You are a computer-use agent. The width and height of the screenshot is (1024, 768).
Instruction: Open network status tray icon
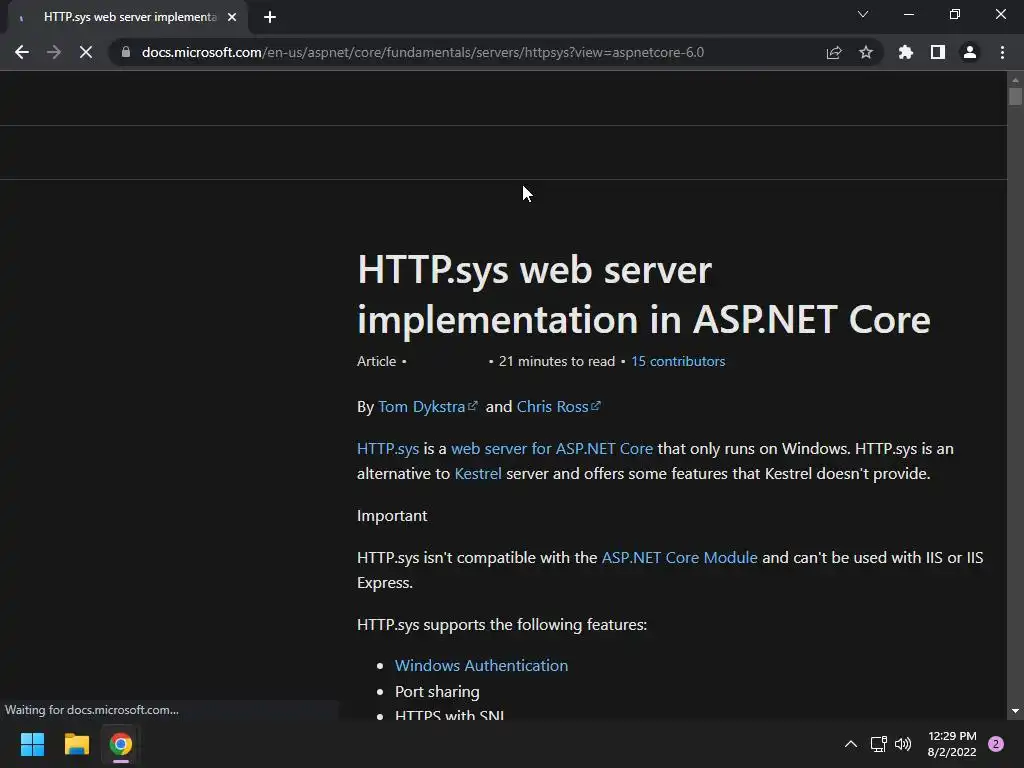point(878,744)
